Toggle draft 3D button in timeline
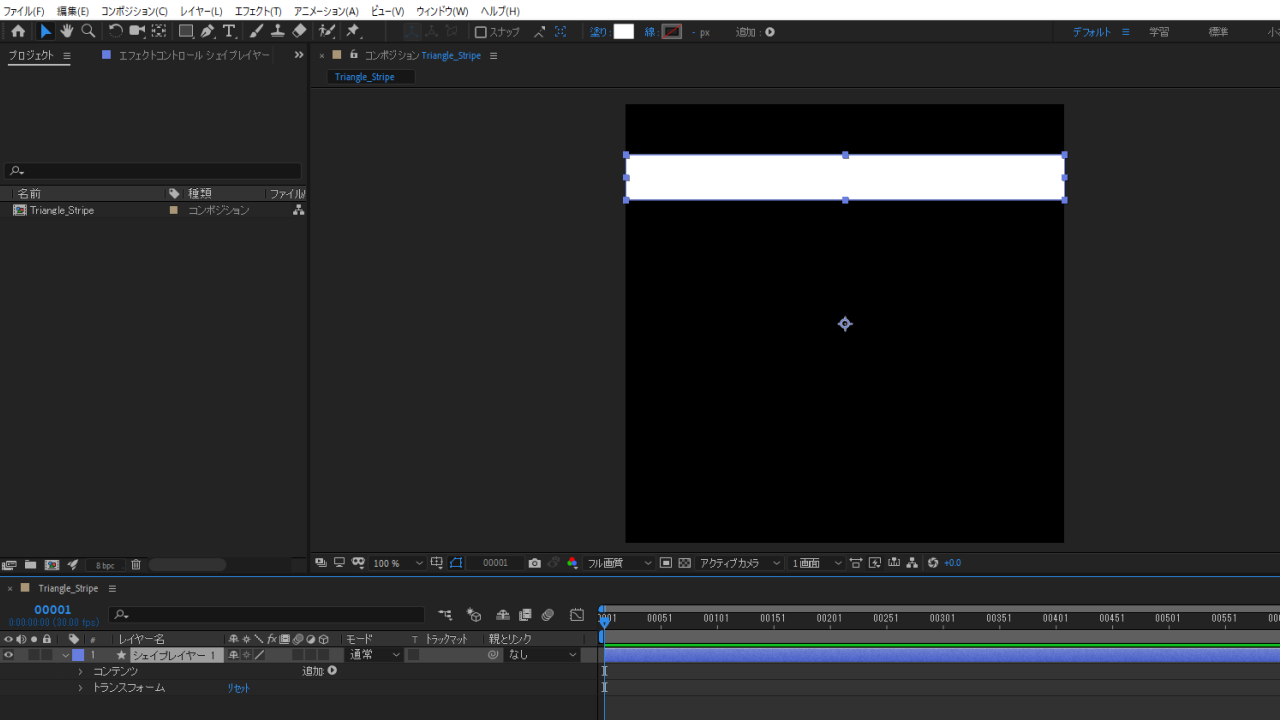Viewport: 1280px width, 720px height. coord(474,615)
